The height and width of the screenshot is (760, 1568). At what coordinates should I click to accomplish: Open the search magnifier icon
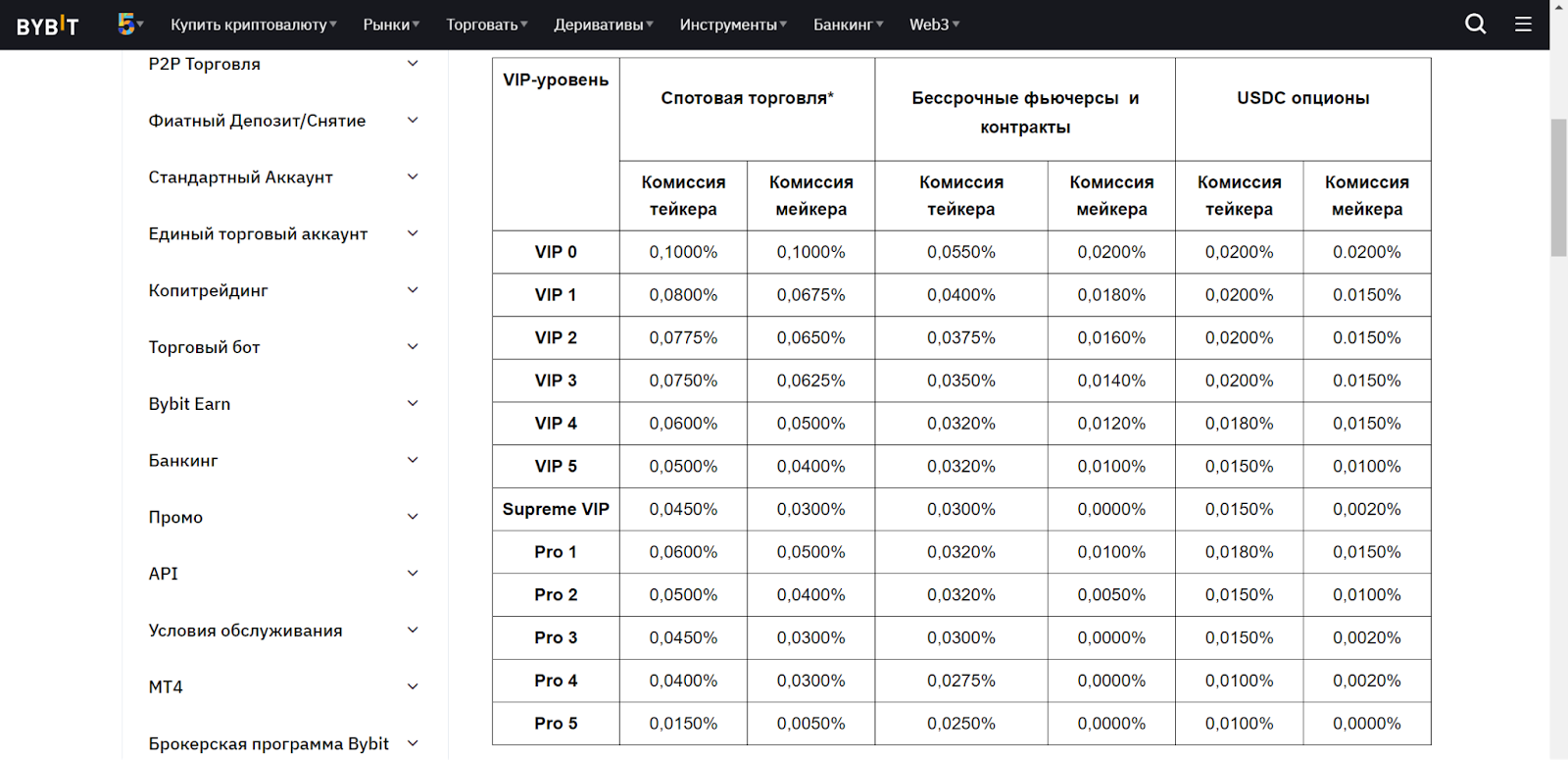[1475, 25]
